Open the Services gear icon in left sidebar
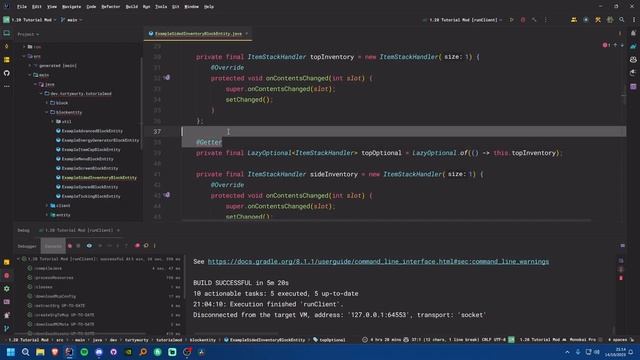The height and width of the screenshot is (360, 640). (x=7, y=289)
